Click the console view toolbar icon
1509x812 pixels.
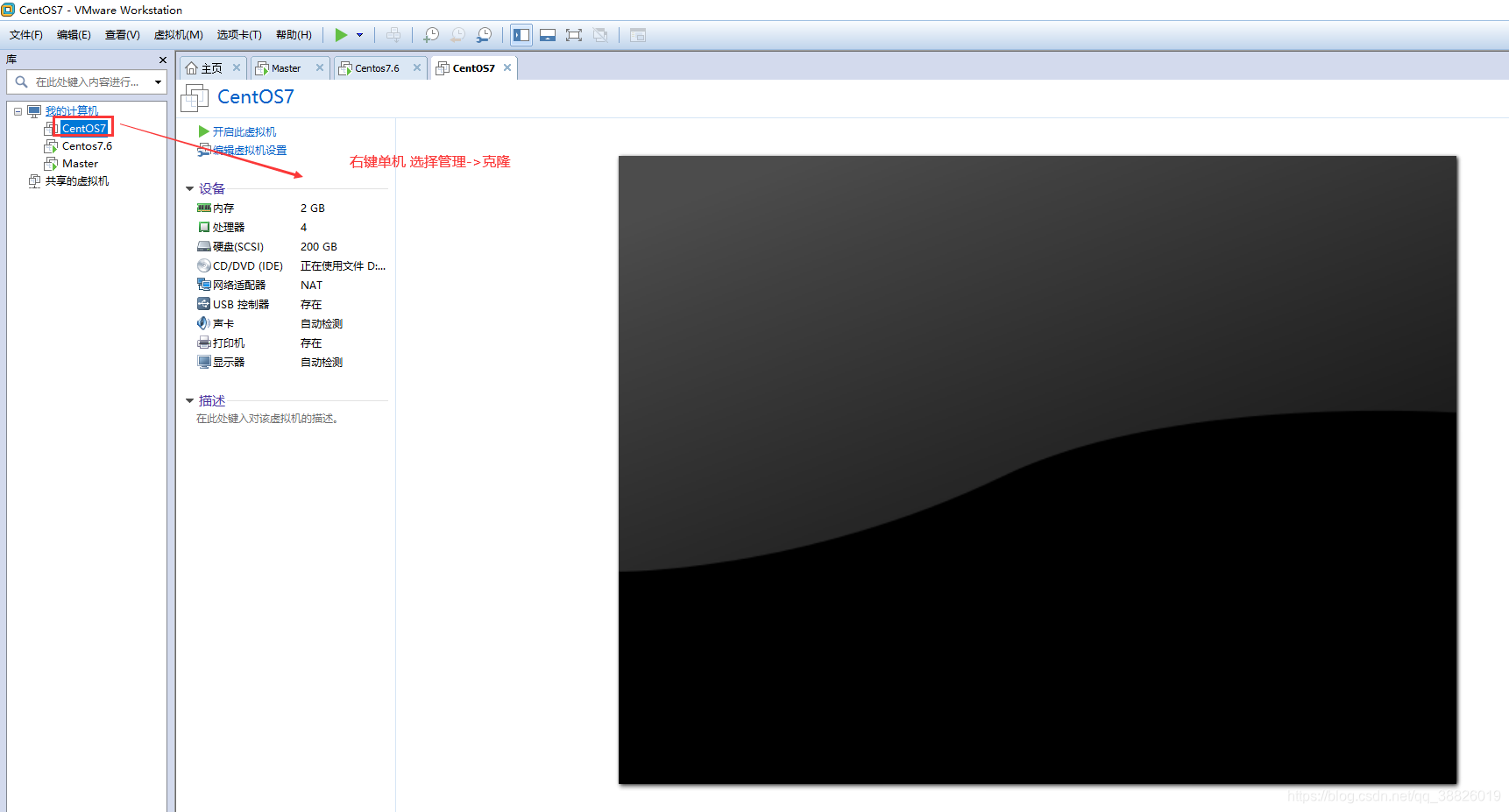(638, 35)
